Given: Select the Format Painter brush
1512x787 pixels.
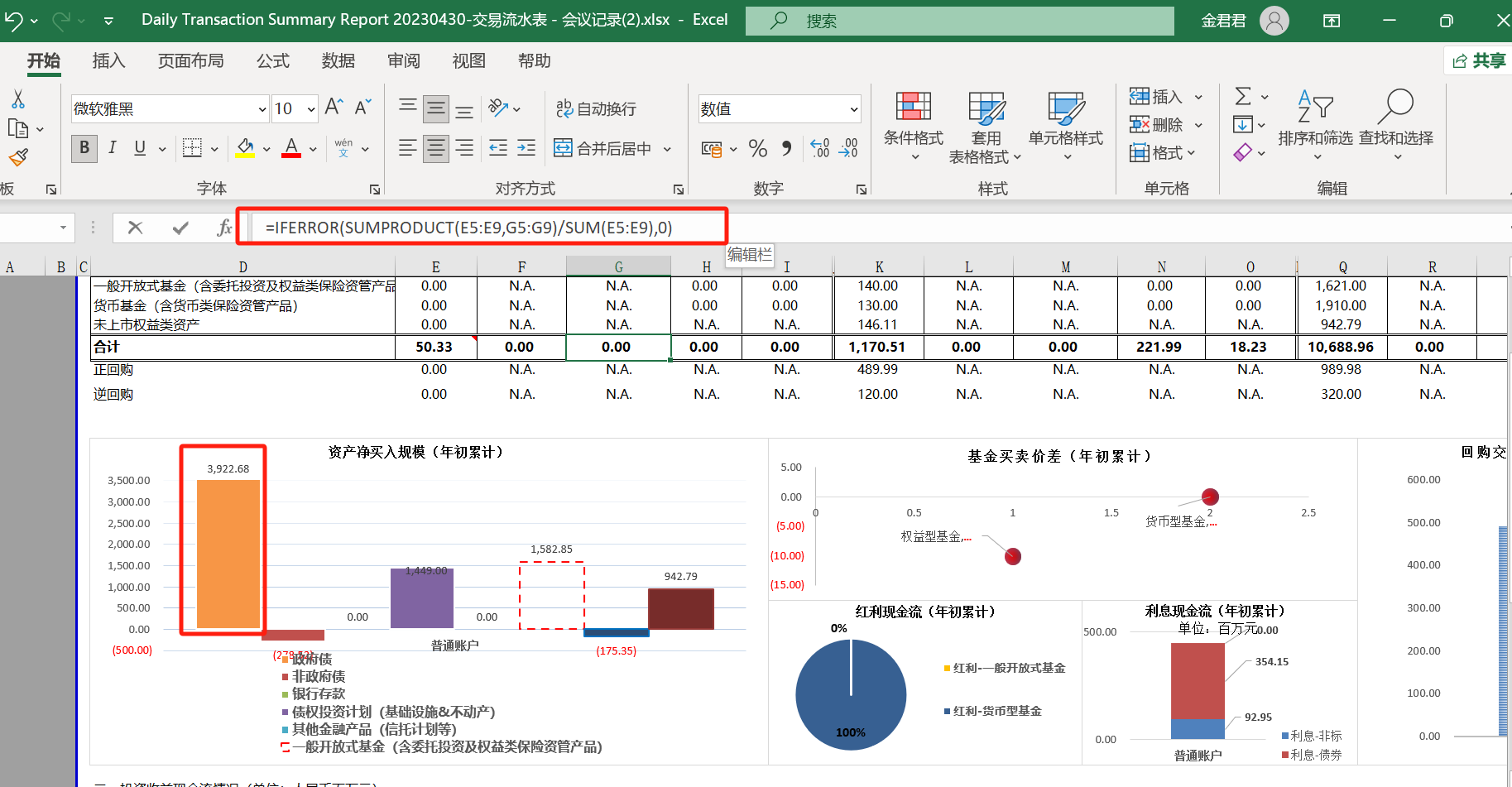Looking at the screenshot, I should (18, 157).
